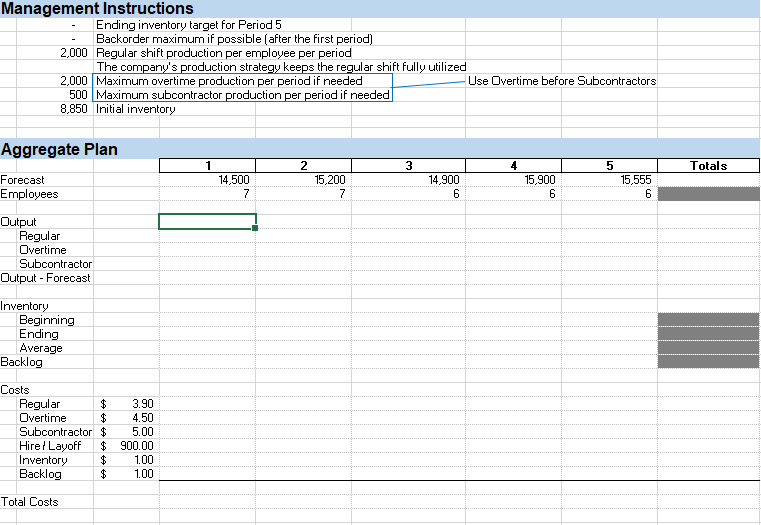Select Period 5 employees value 6
Image resolution: width=761 pixels, height=525 pixels.
[x=648, y=194]
